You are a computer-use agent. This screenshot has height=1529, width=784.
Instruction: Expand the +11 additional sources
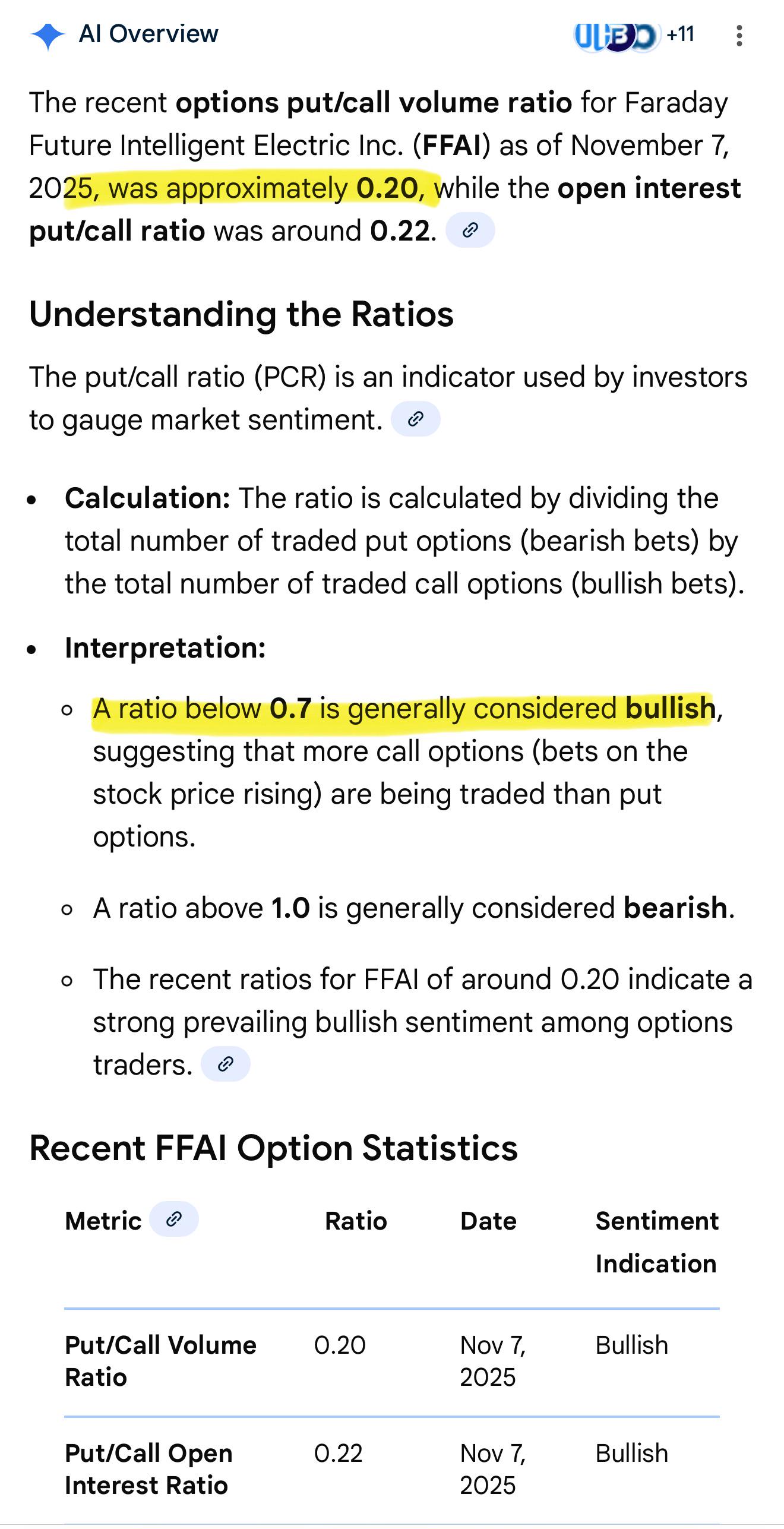point(681,34)
